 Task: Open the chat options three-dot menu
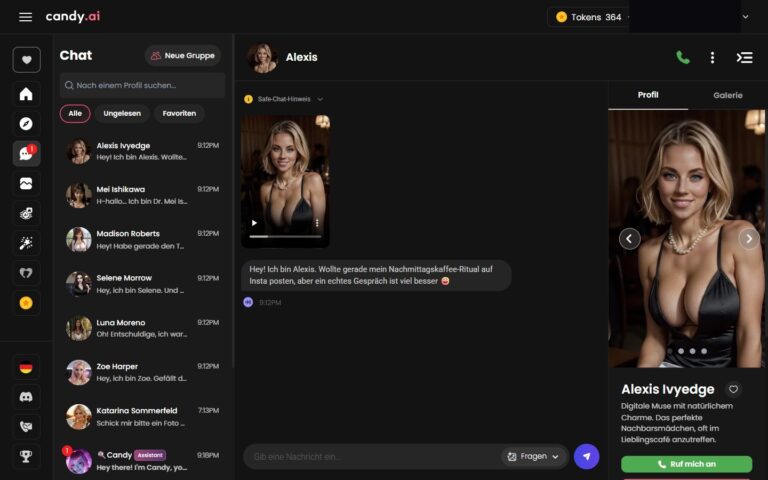(712, 57)
